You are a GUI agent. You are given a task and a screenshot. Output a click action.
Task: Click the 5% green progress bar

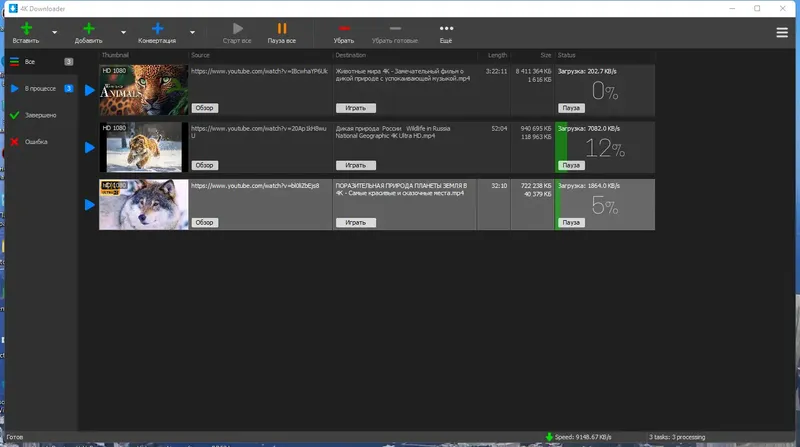coord(558,204)
